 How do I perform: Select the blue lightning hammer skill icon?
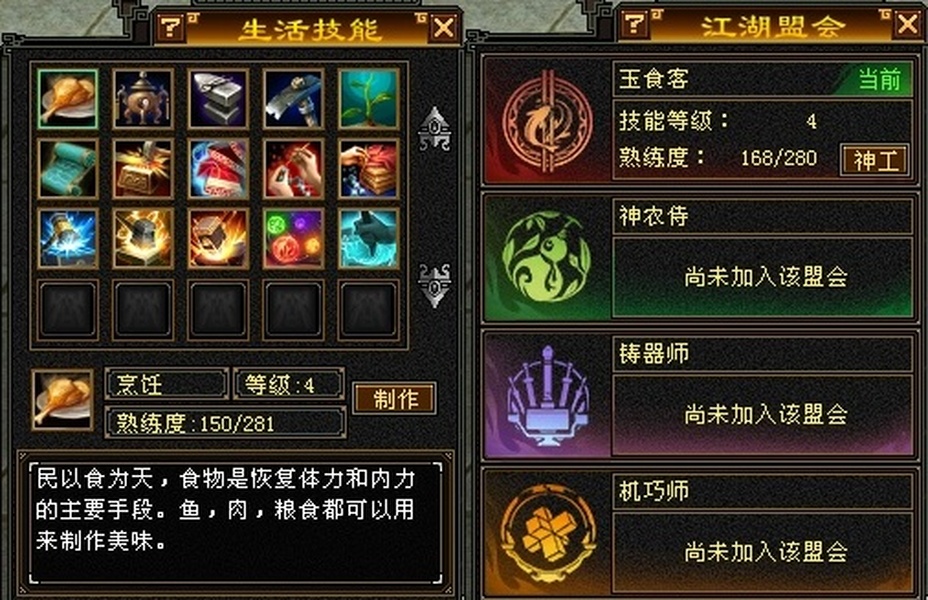coord(67,238)
